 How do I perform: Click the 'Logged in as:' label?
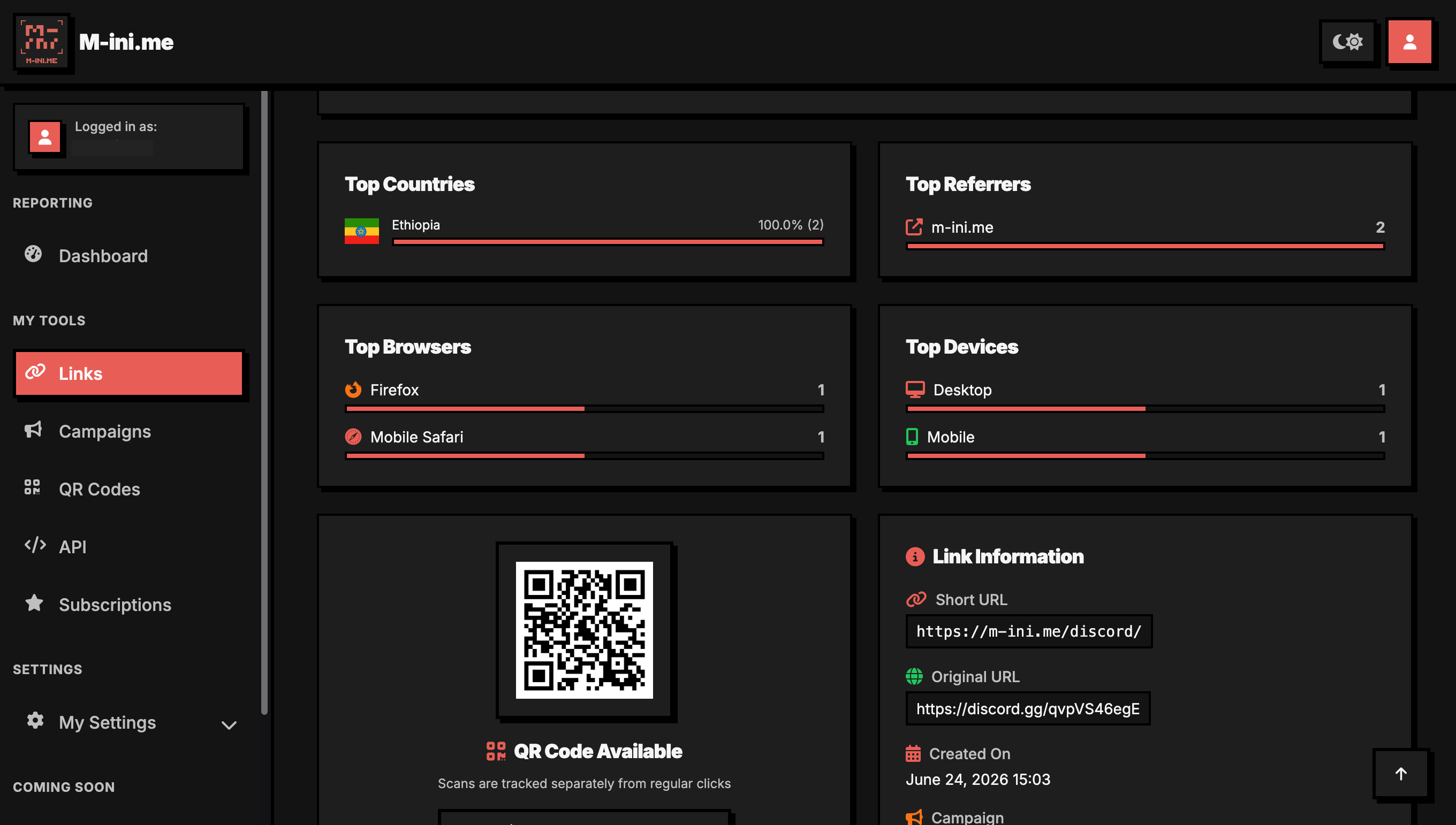point(116,126)
